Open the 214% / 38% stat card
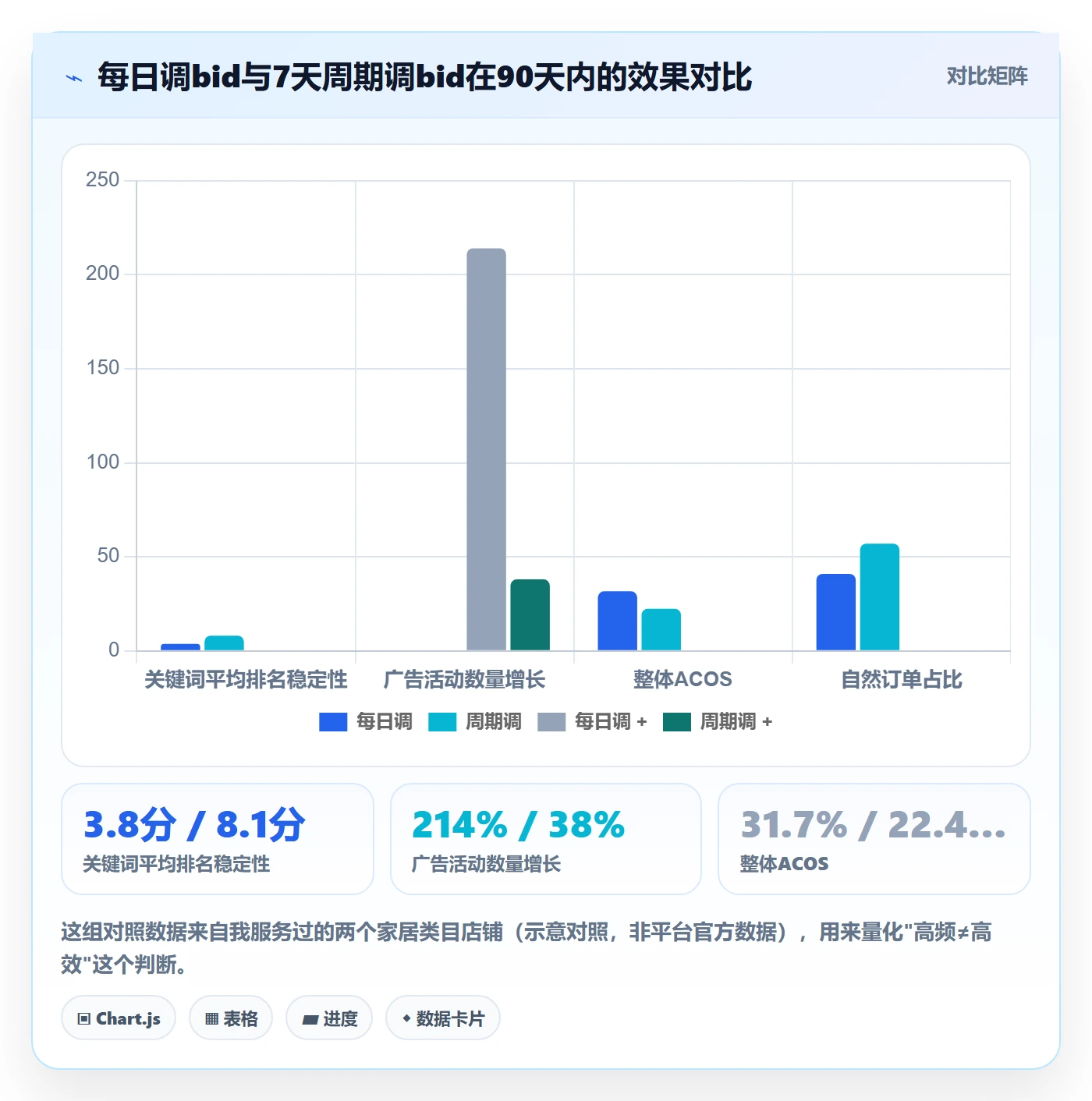This screenshot has width=1092, height=1101. pos(546,839)
